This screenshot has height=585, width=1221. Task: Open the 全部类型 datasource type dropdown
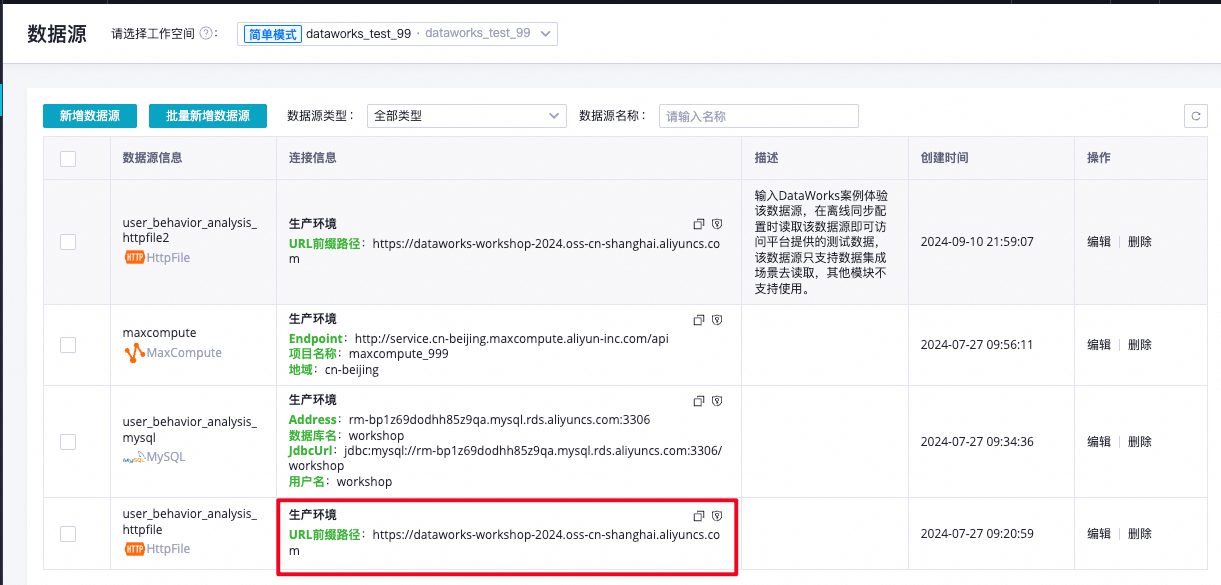pyautogui.click(x=467, y=116)
